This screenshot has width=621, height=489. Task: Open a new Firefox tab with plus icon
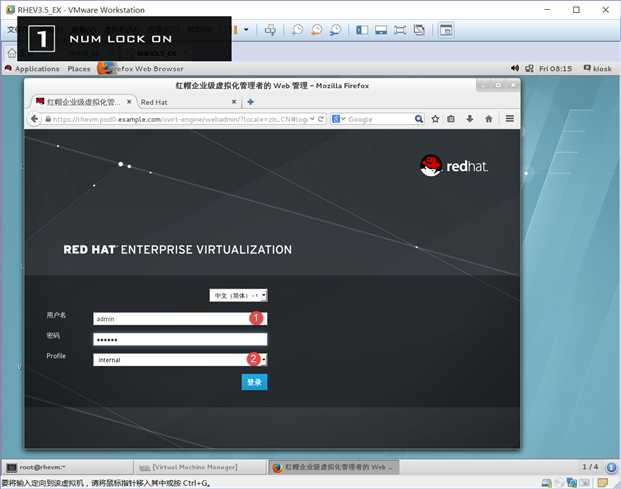[250, 102]
